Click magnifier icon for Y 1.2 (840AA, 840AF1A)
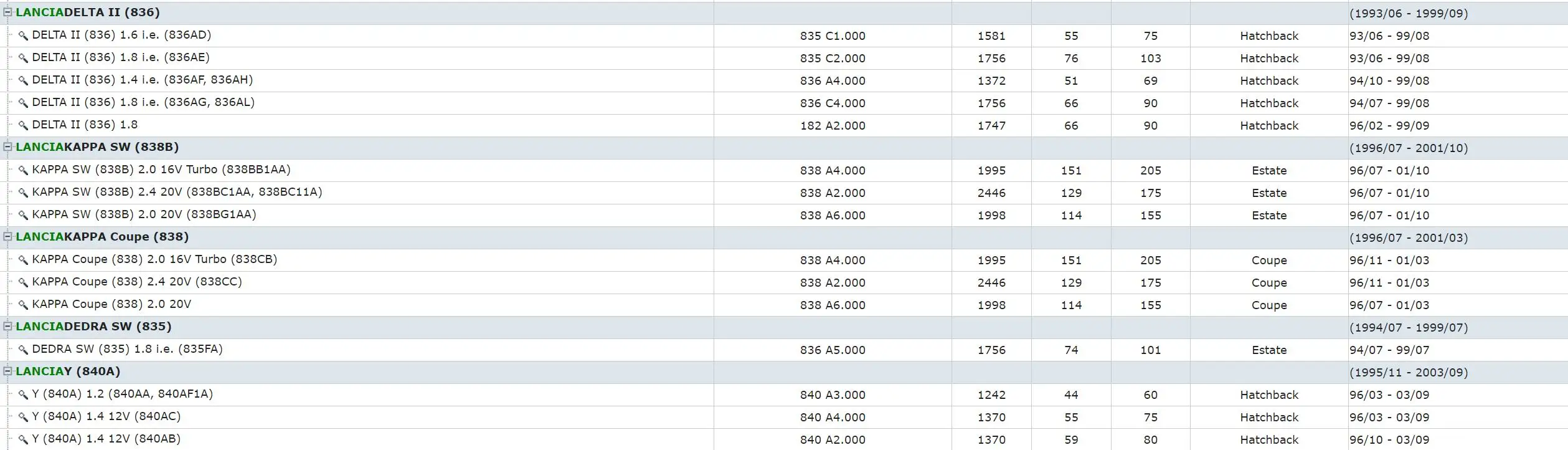The height and width of the screenshot is (450, 1568). [x=23, y=395]
